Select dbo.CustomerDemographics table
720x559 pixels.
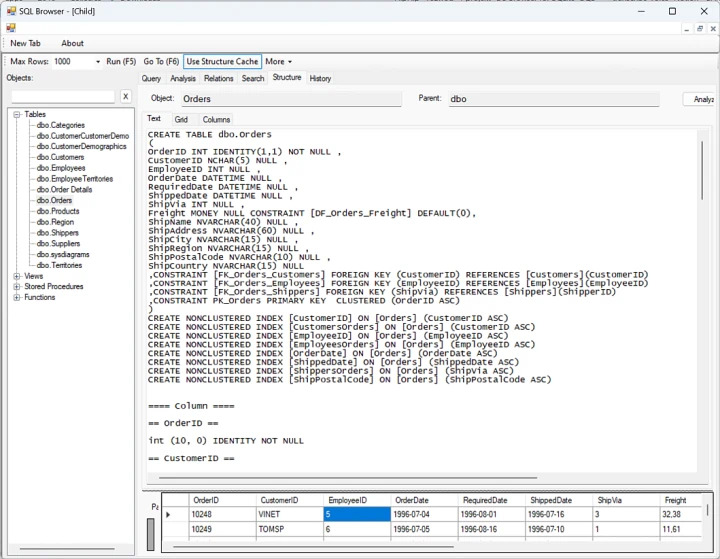(81, 147)
